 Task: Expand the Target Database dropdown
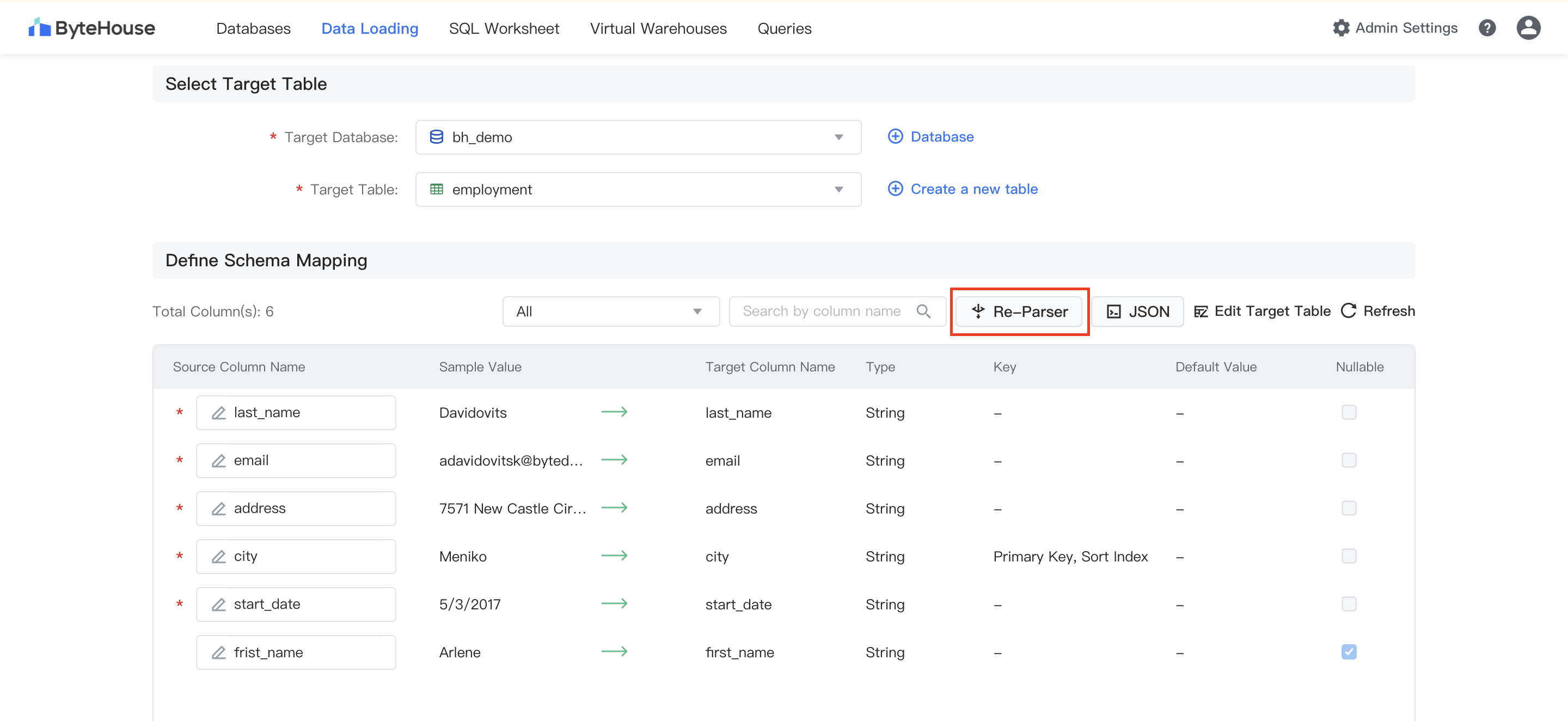click(x=638, y=137)
